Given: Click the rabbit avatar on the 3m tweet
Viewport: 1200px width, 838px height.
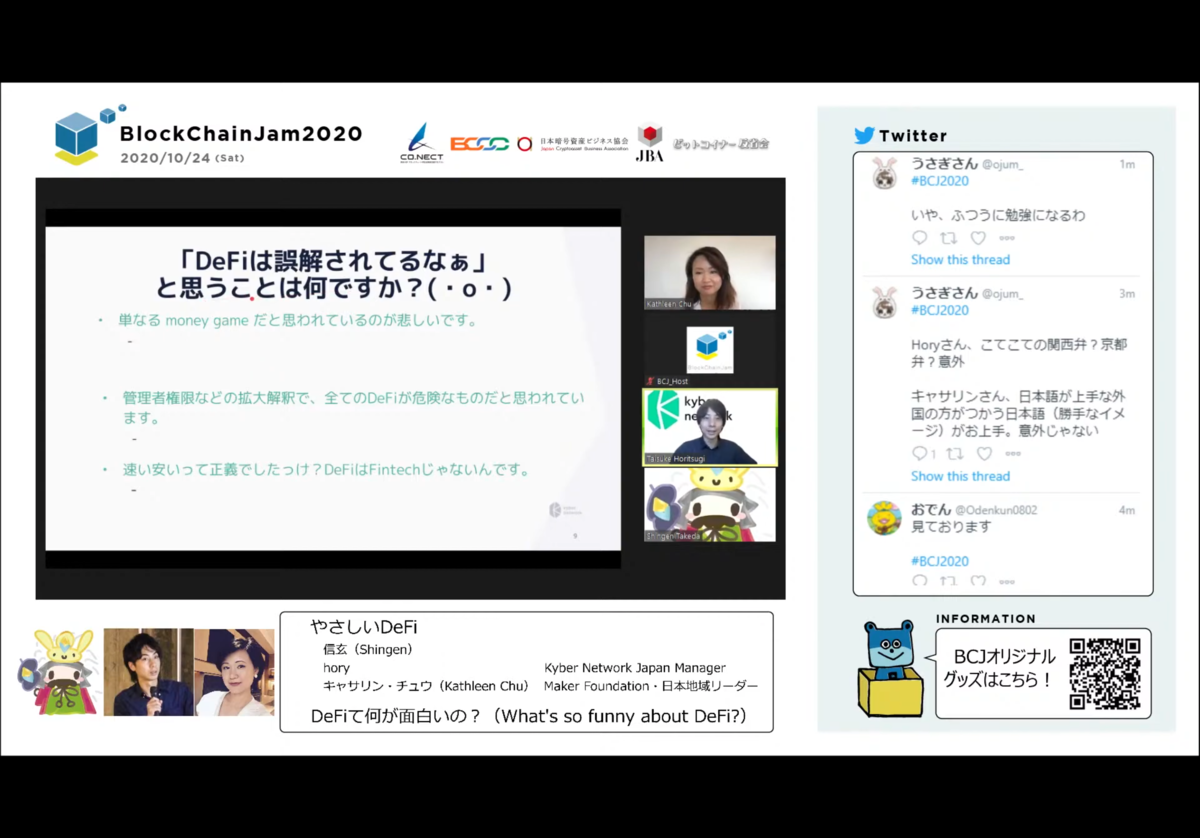Looking at the screenshot, I should pos(885,302).
